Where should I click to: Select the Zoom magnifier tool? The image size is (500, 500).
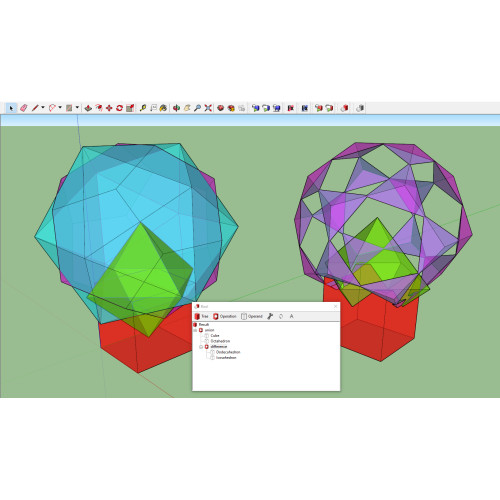click(x=197, y=108)
